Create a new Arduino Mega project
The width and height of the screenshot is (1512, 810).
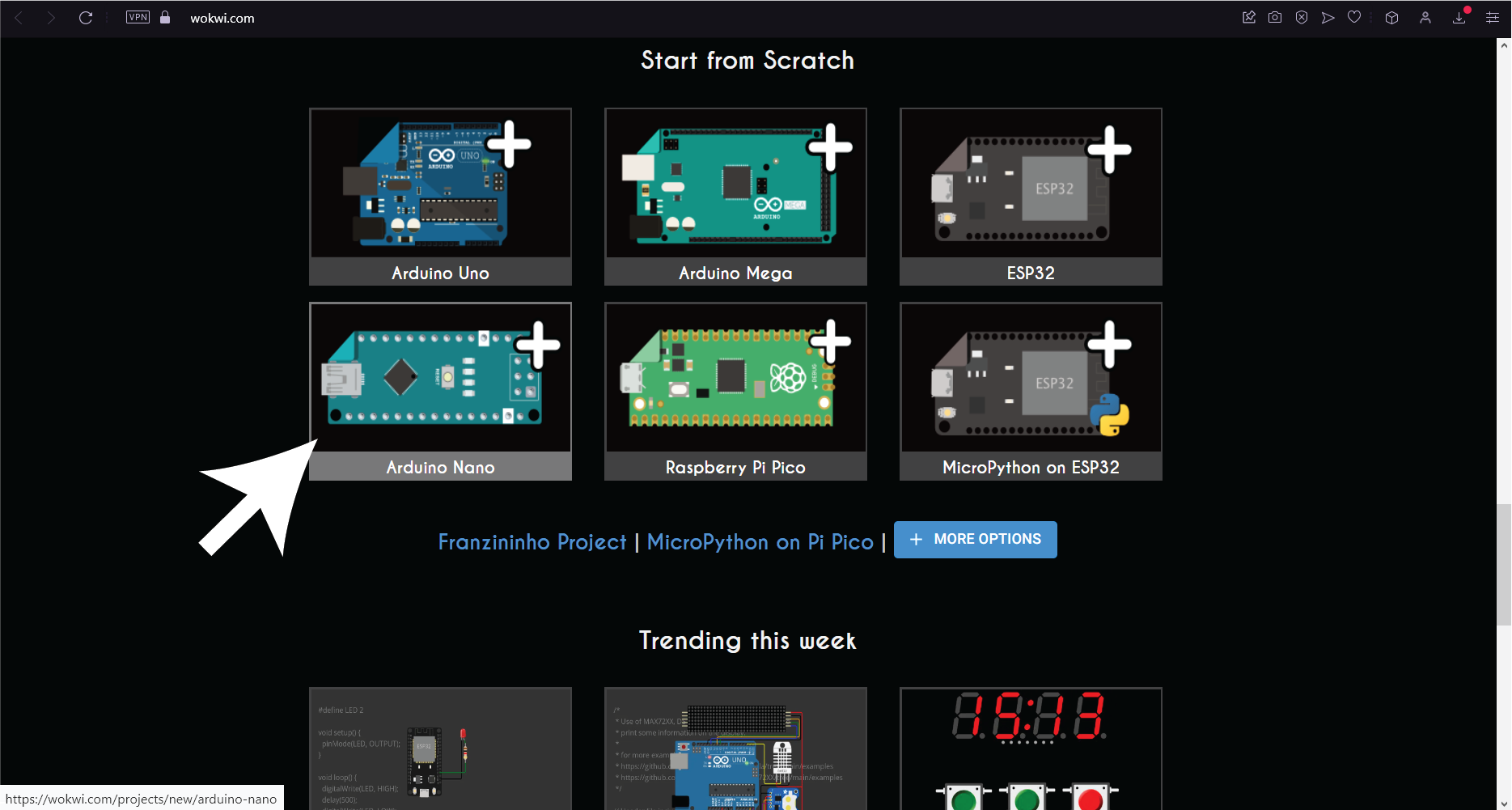tap(735, 197)
